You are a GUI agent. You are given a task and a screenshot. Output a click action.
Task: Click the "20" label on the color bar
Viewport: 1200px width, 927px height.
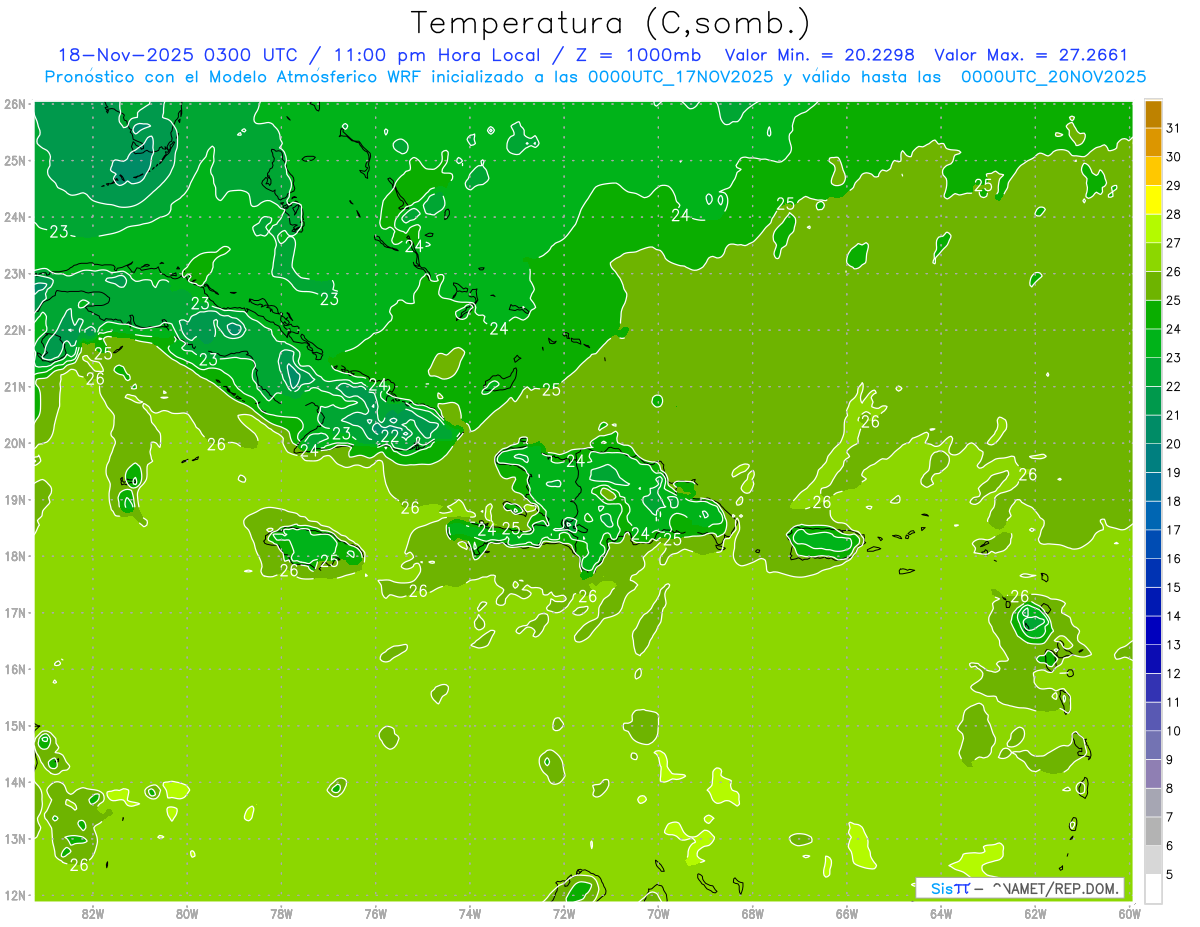tap(1174, 444)
